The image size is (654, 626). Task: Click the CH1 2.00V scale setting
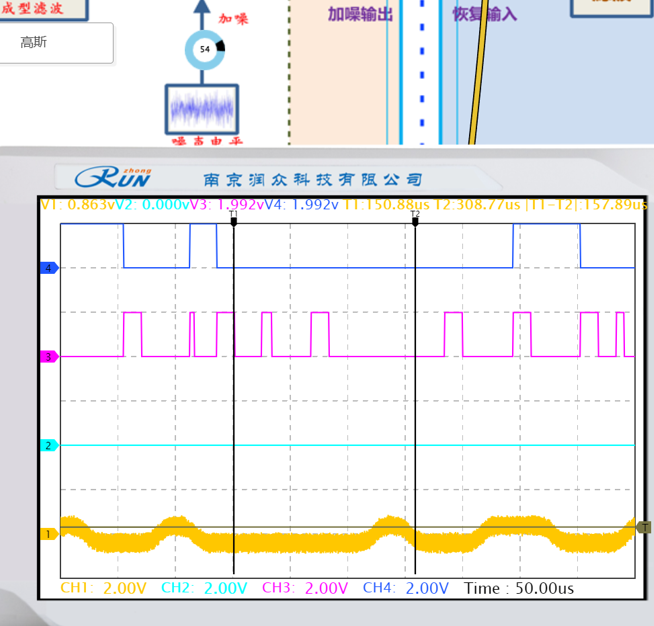pyautogui.click(x=102, y=588)
